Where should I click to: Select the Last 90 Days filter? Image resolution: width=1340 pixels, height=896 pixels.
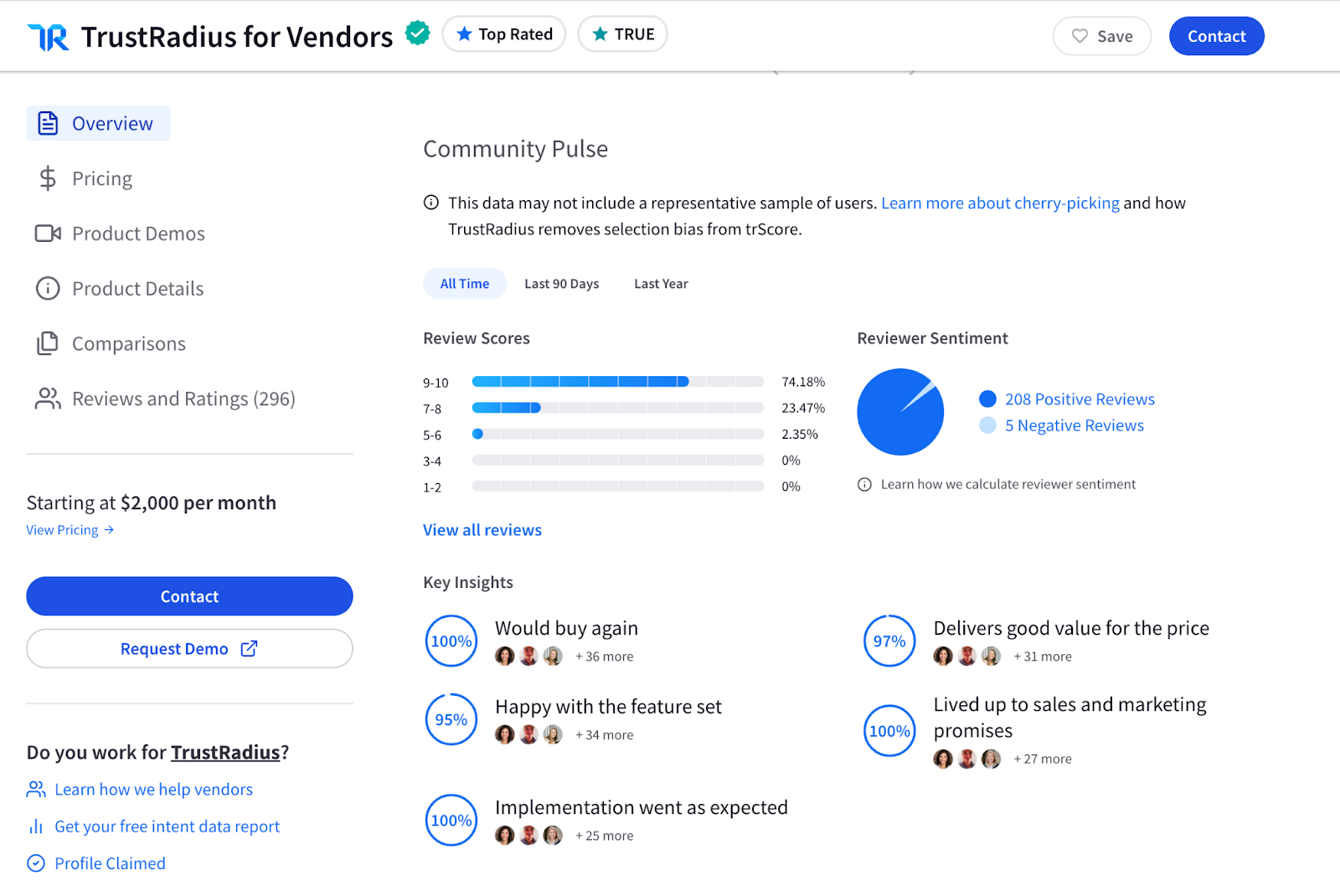pyautogui.click(x=562, y=284)
